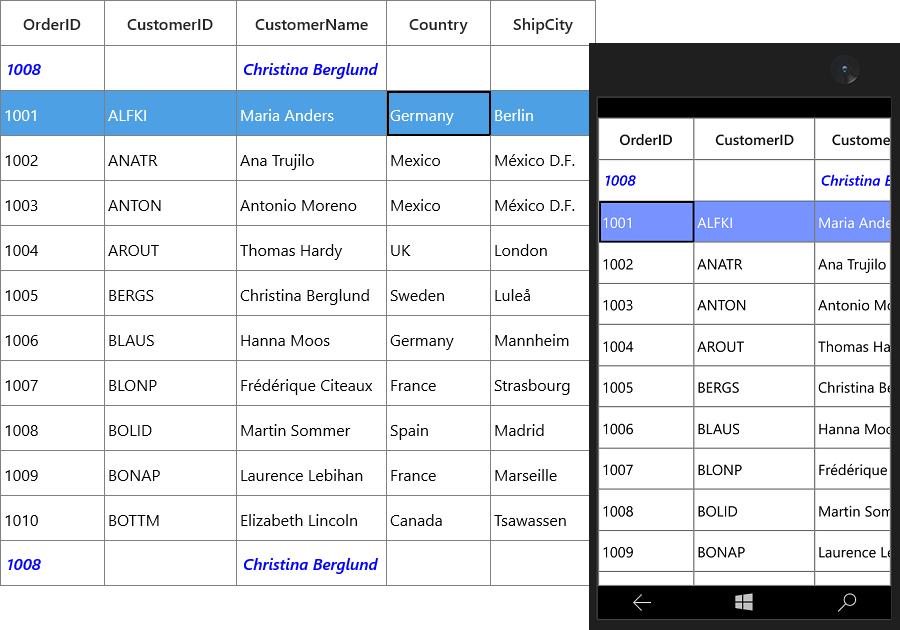Tap the blue italic 1008 in phone grid
Screen dimensions: 900x630
(x=646, y=180)
